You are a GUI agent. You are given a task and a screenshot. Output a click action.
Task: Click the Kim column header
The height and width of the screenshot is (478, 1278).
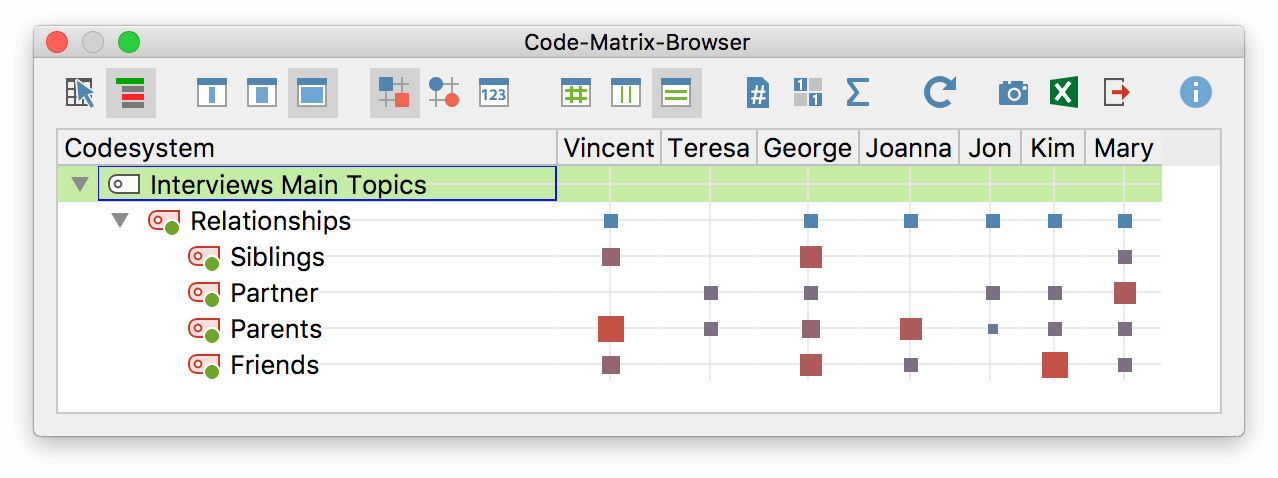[x=1053, y=148]
